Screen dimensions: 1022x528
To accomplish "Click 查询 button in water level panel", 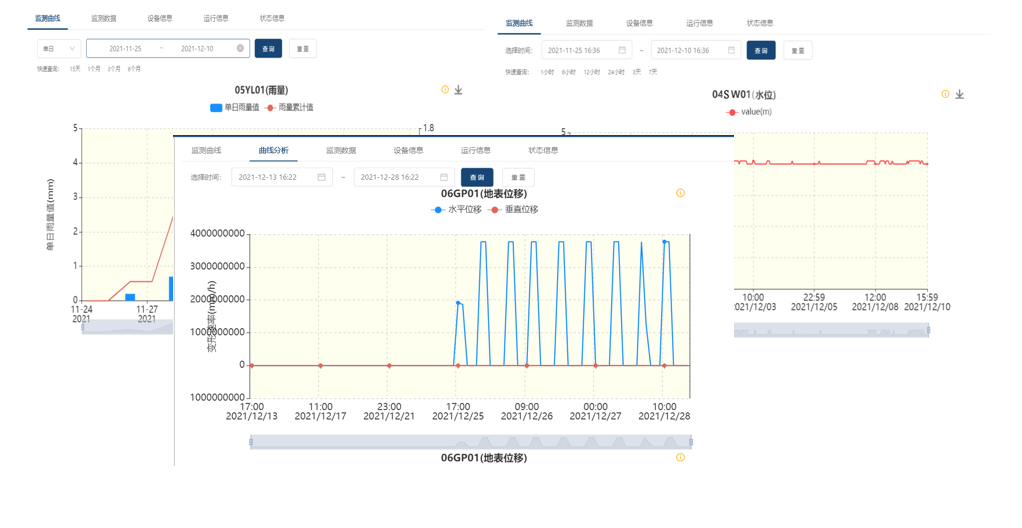I will [761, 50].
